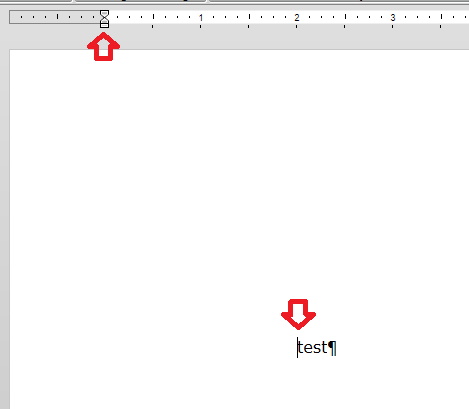Click the gray left margin area of ruler
The width and height of the screenshot is (469, 409).
55,17
